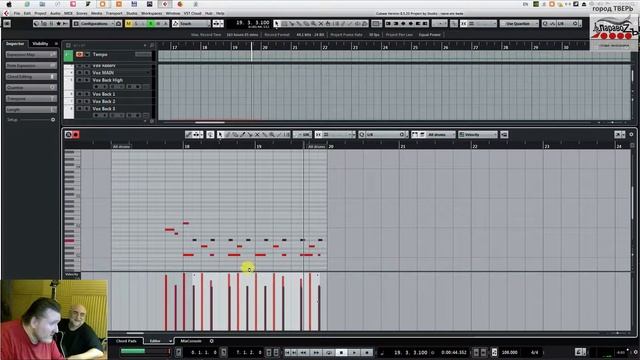Open the Transport menu
This screenshot has height=360, width=640.
(x=114, y=13)
